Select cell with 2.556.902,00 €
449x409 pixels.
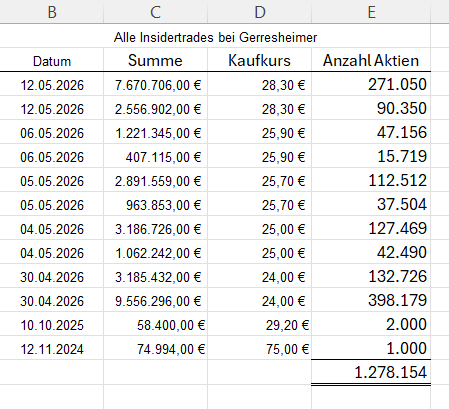click(x=155, y=109)
